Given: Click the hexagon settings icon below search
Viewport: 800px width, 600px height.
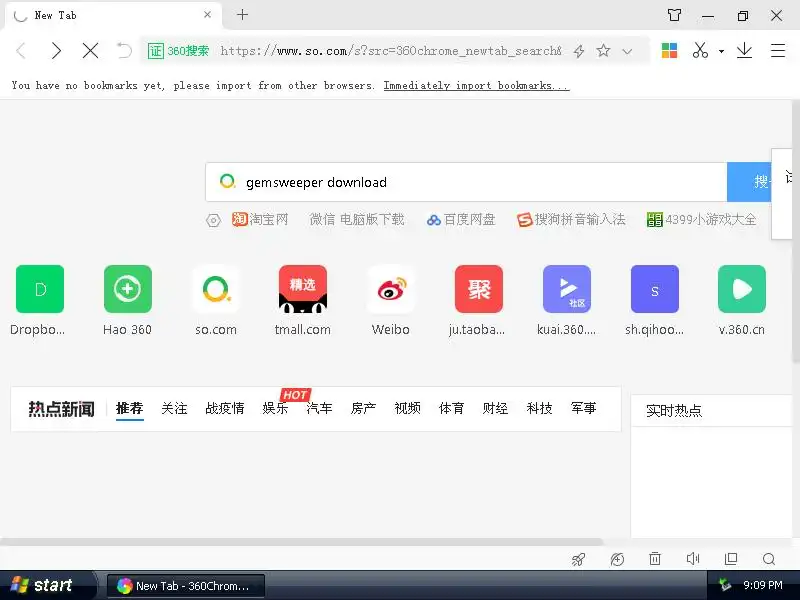Looking at the screenshot, I should click(213, 220).
